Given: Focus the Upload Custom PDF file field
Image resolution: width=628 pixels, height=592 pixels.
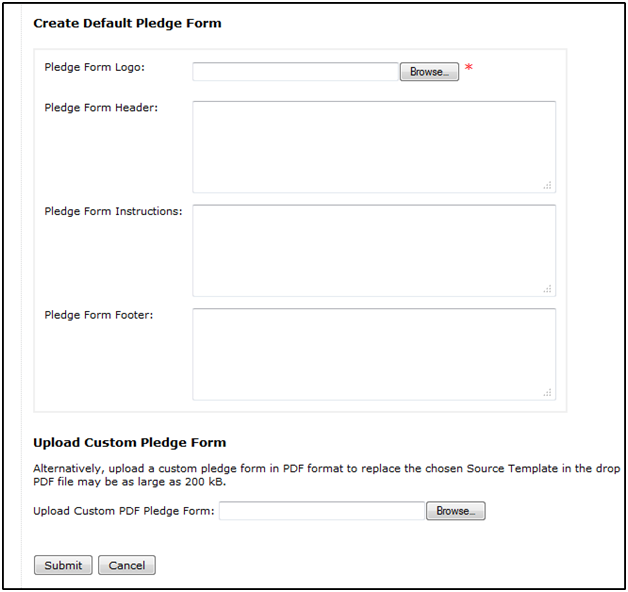Looking at the screenshot, I should coord(322,511).
